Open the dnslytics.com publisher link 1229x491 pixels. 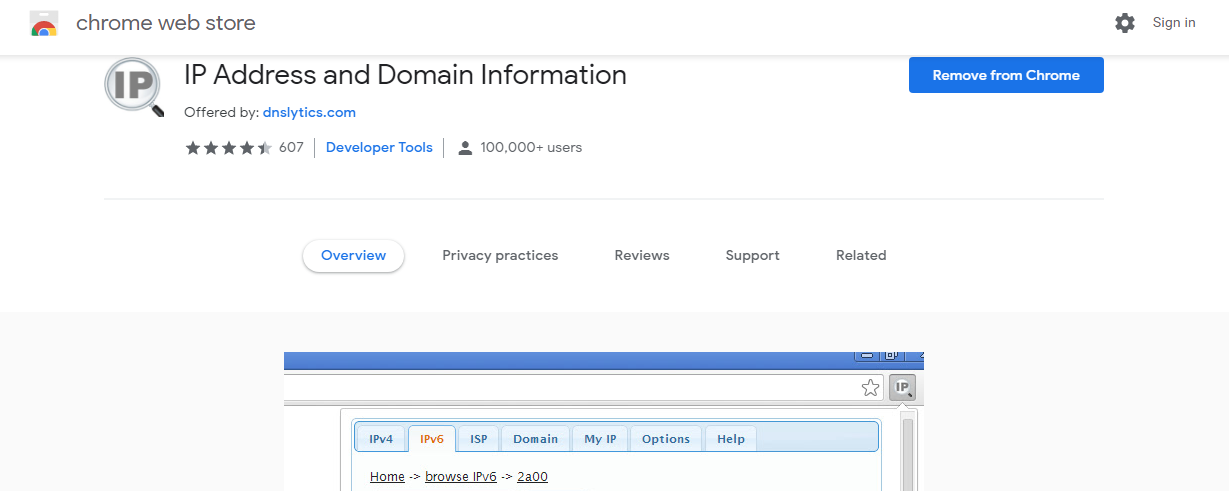point(309,113)
